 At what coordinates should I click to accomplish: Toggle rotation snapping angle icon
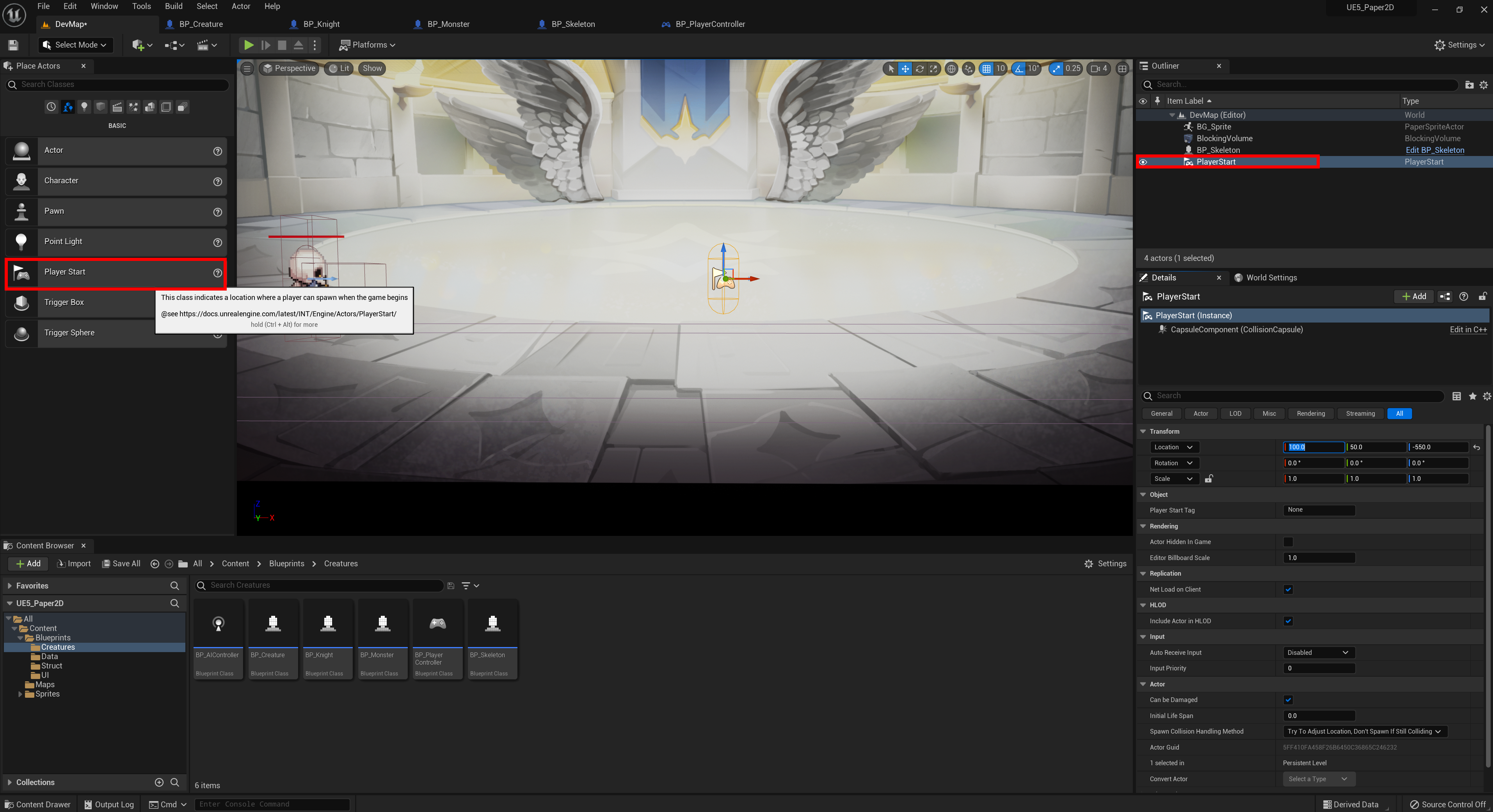1018,68
